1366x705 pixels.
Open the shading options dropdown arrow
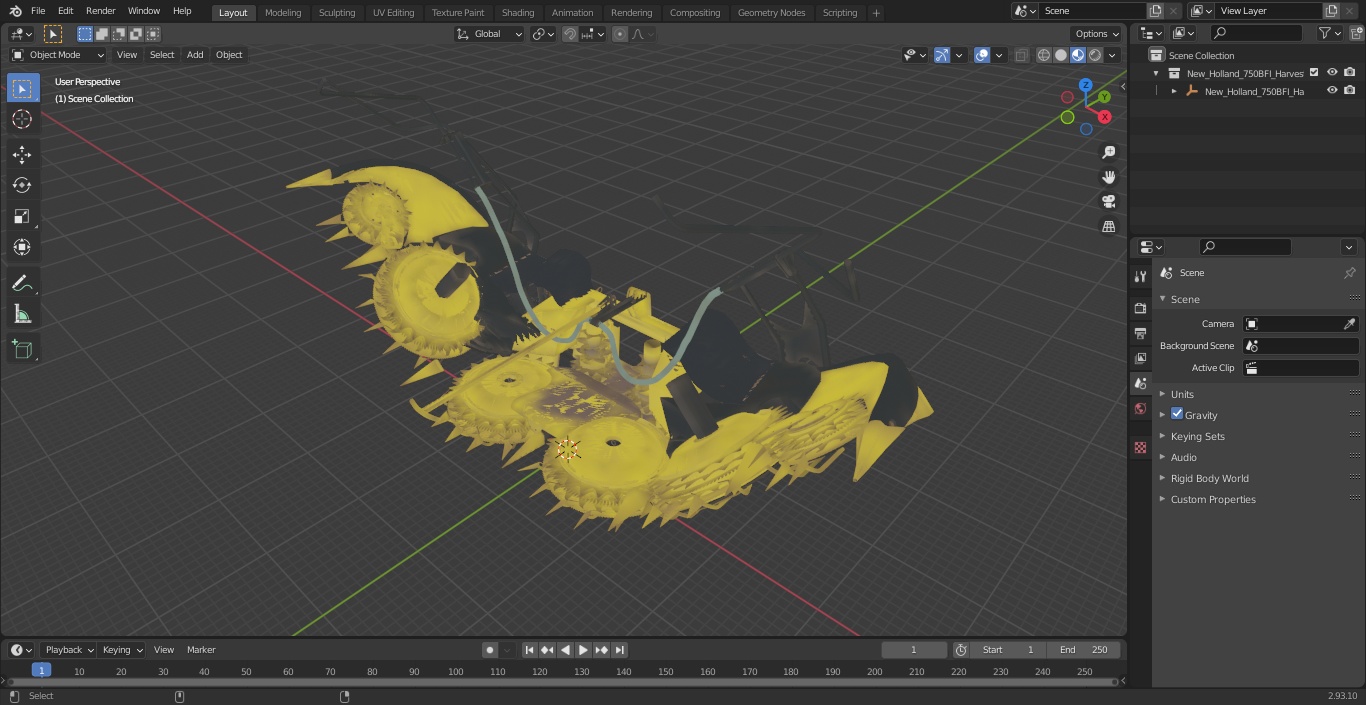(1113, 55)
